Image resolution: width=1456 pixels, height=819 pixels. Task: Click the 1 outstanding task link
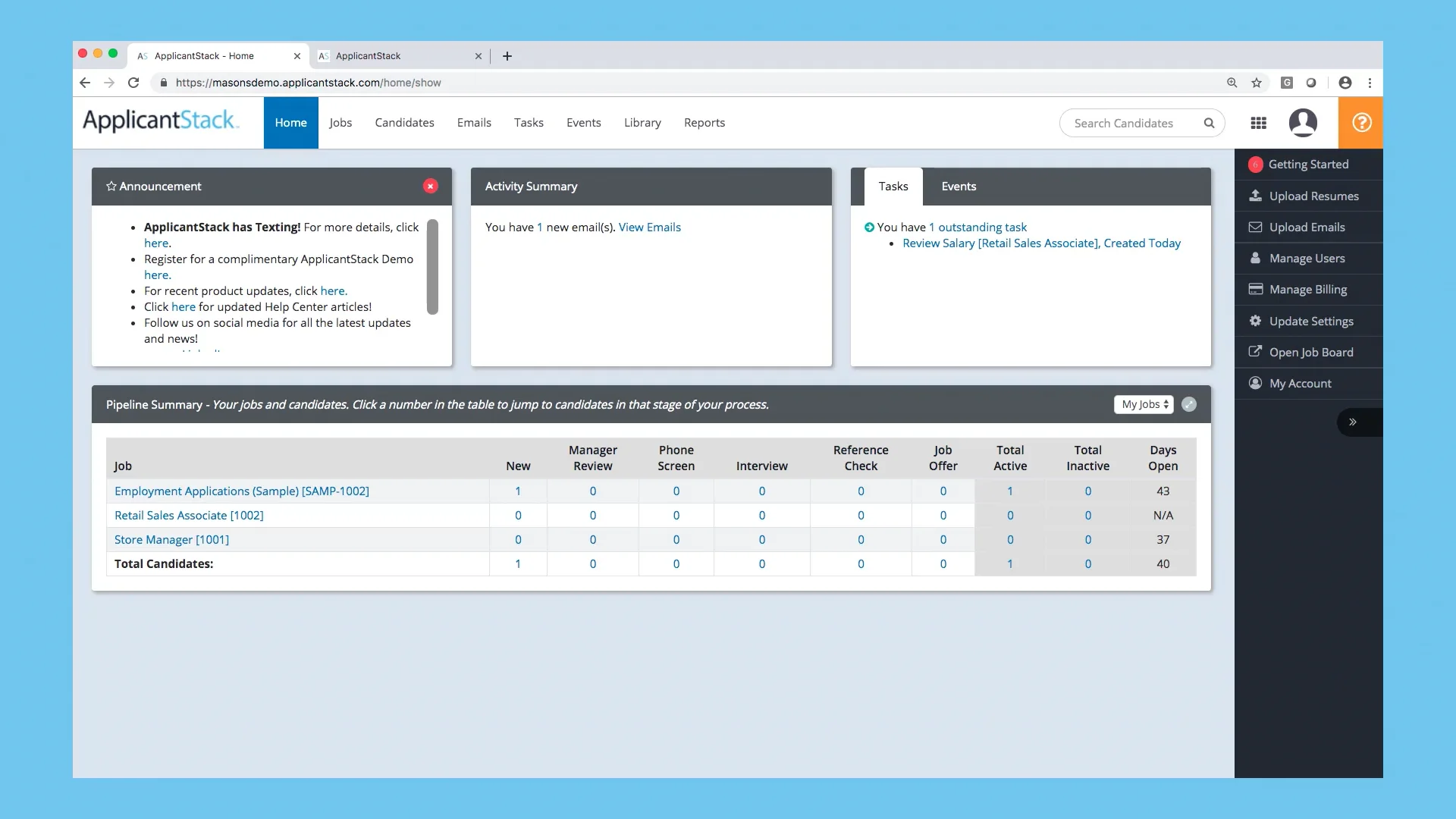click(978, 227)
